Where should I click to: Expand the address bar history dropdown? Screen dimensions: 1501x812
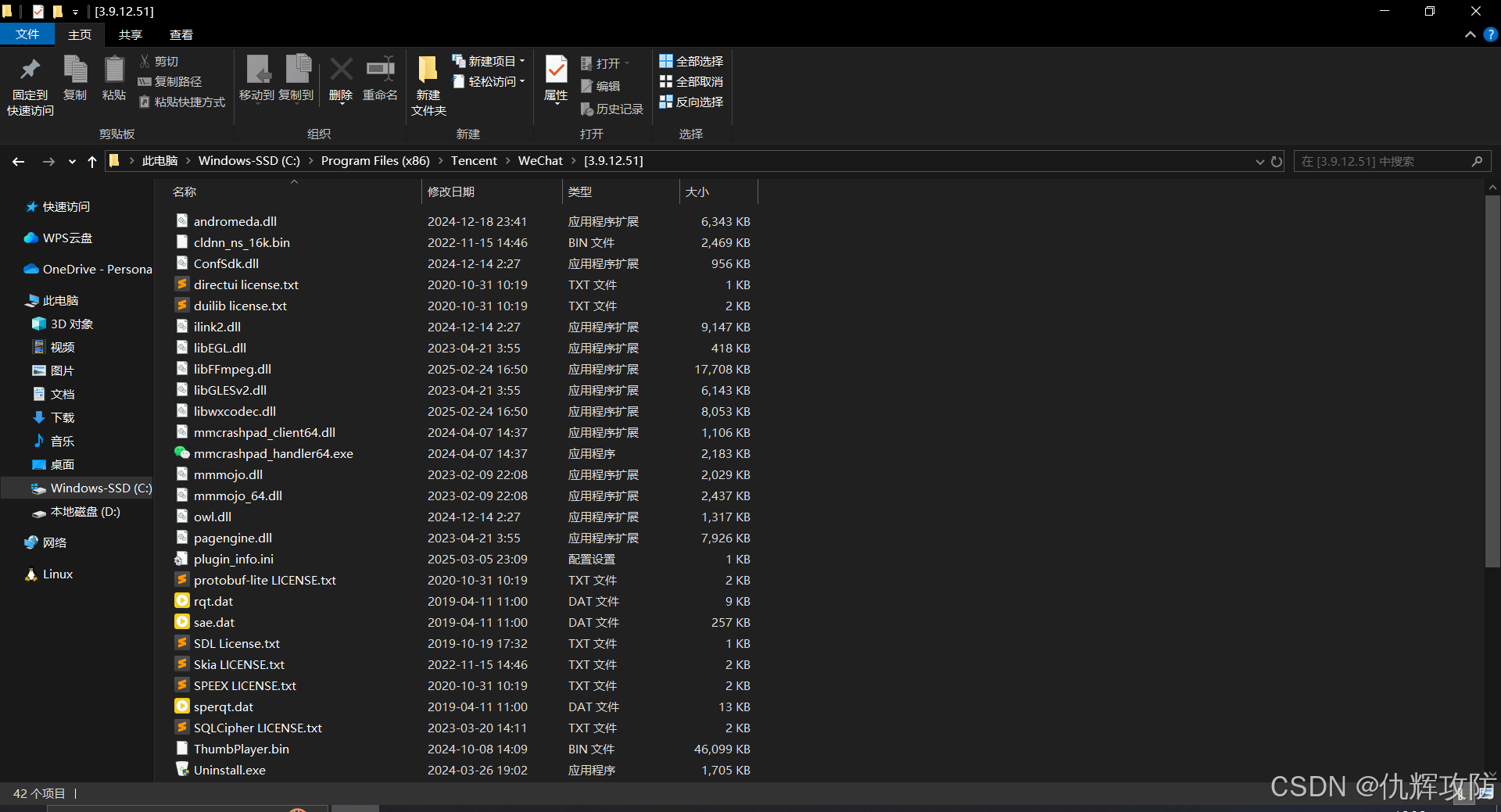pos(1259,161)
